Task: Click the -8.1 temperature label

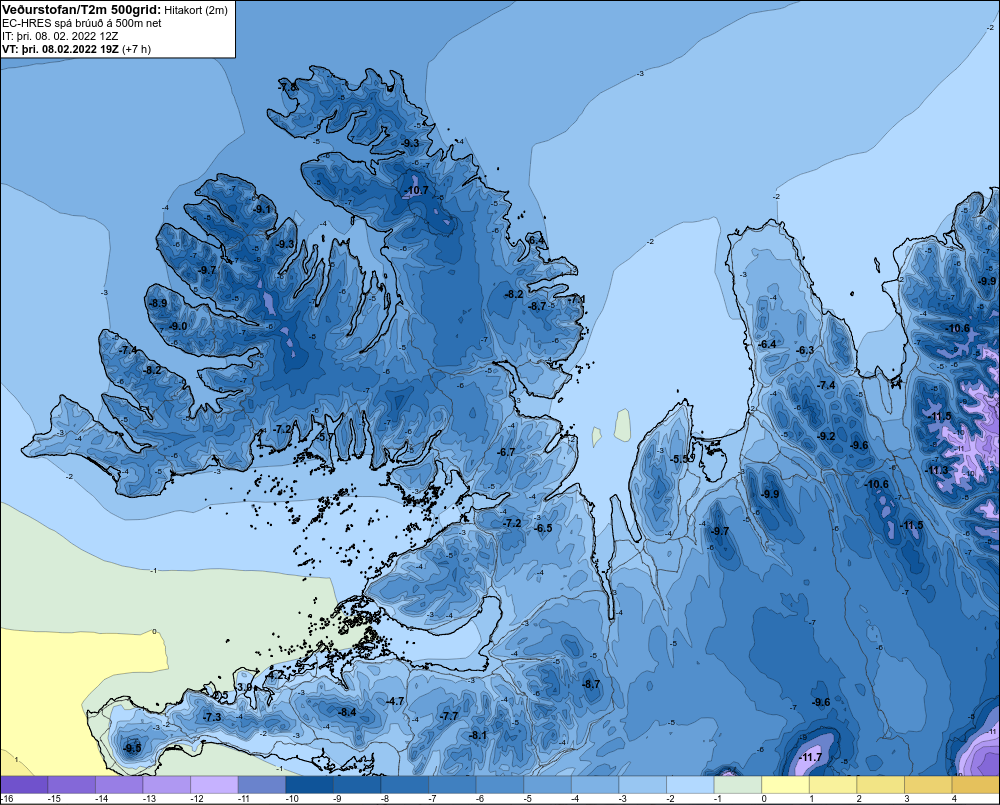Action: tap(478, 735)
